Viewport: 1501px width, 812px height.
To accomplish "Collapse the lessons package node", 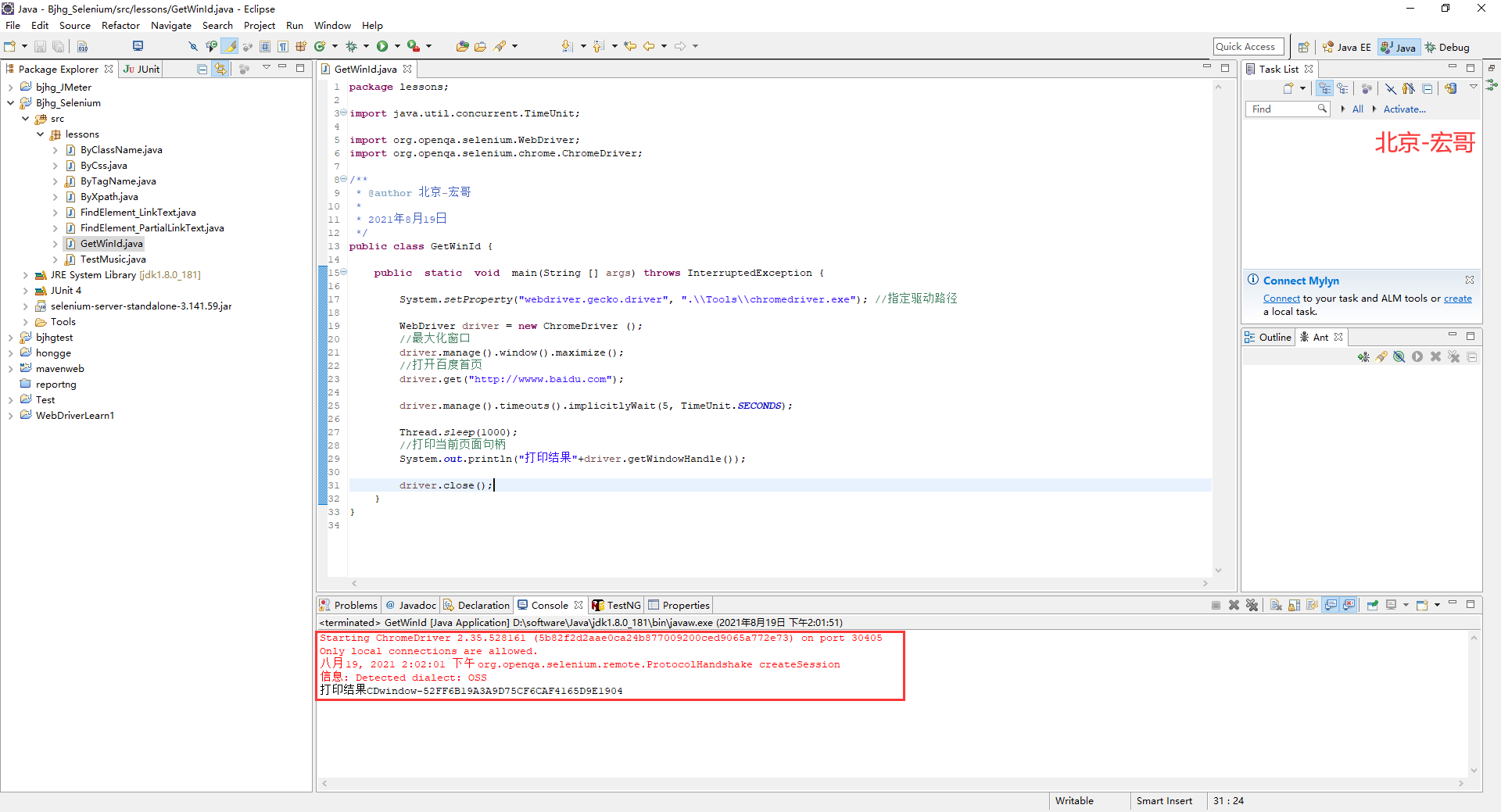I will [x=40, y=134].
